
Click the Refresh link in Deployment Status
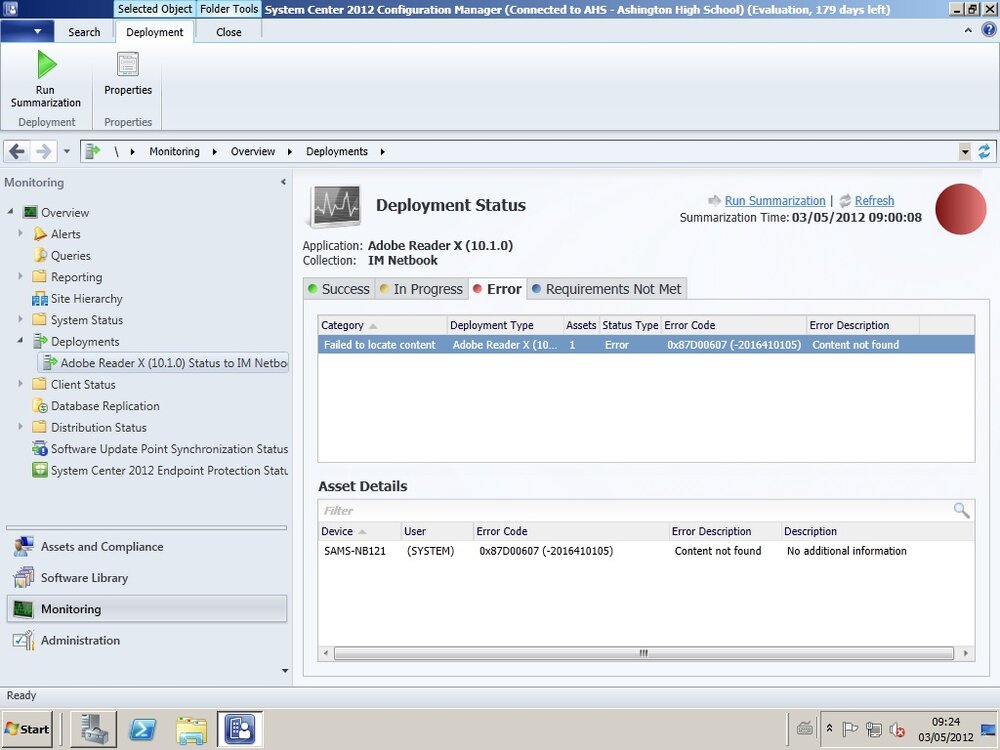click(x=874, y=200)
